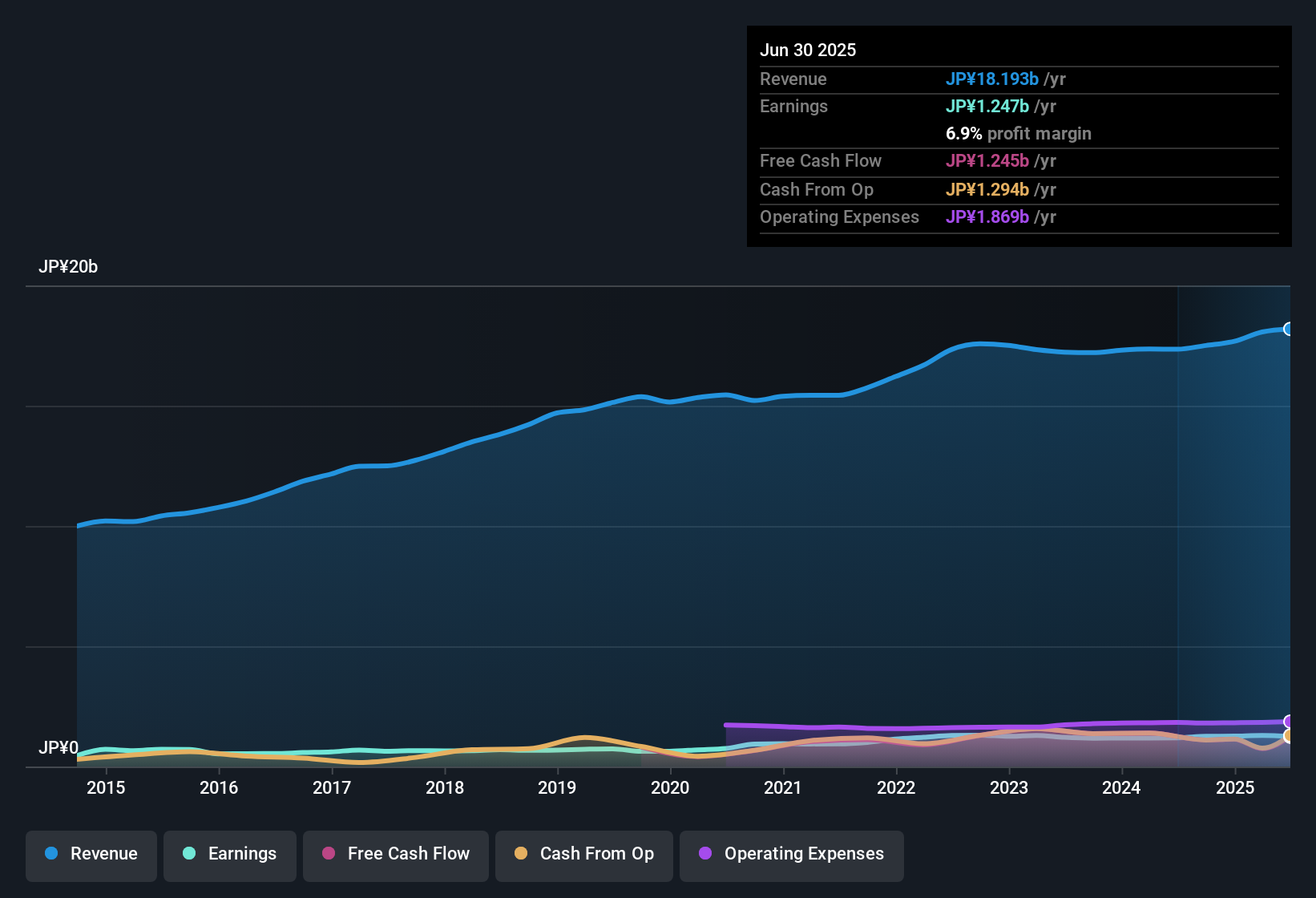Click the JP¥18.193b revenue value
Screen dimensions: 1316x898
click(x=992, y=79)
